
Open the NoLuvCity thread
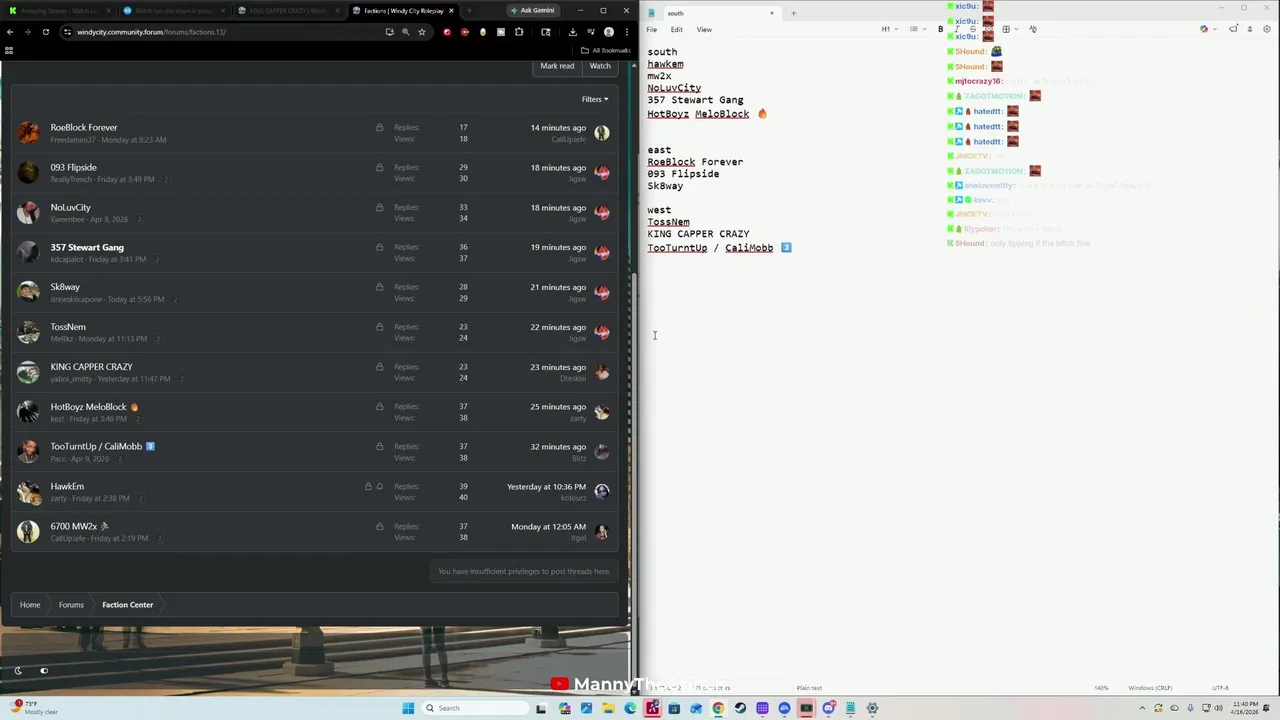pyautogui.click(x=70, y=207)
